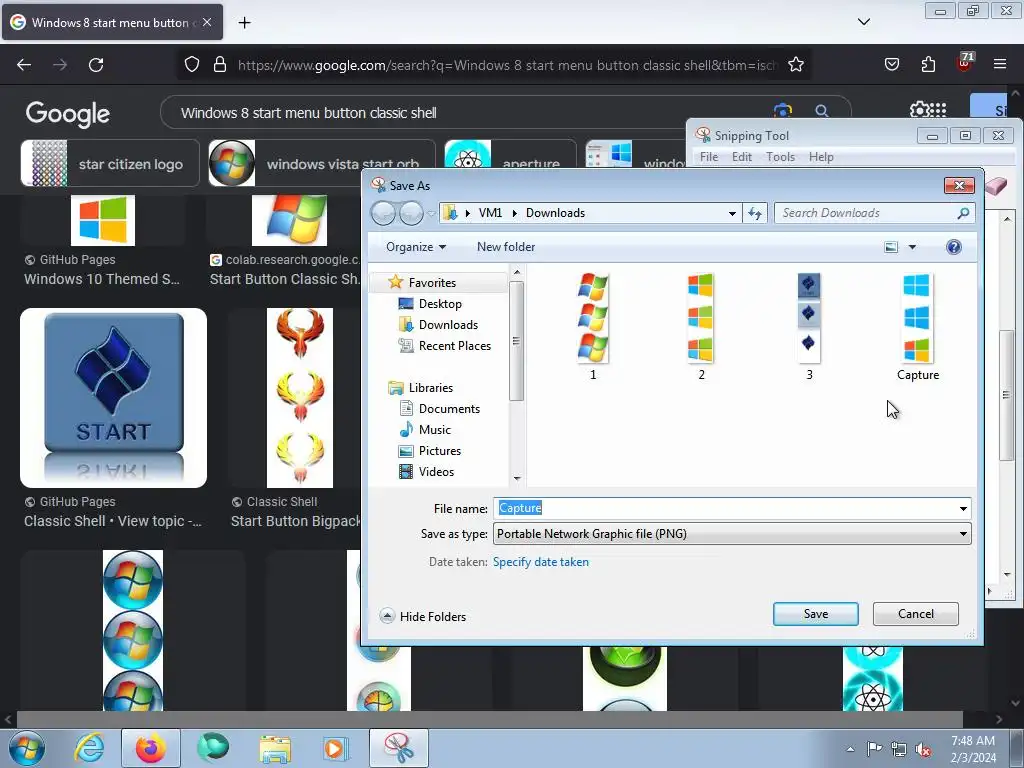
Task: Create a New folder
Action: (505, 247)
